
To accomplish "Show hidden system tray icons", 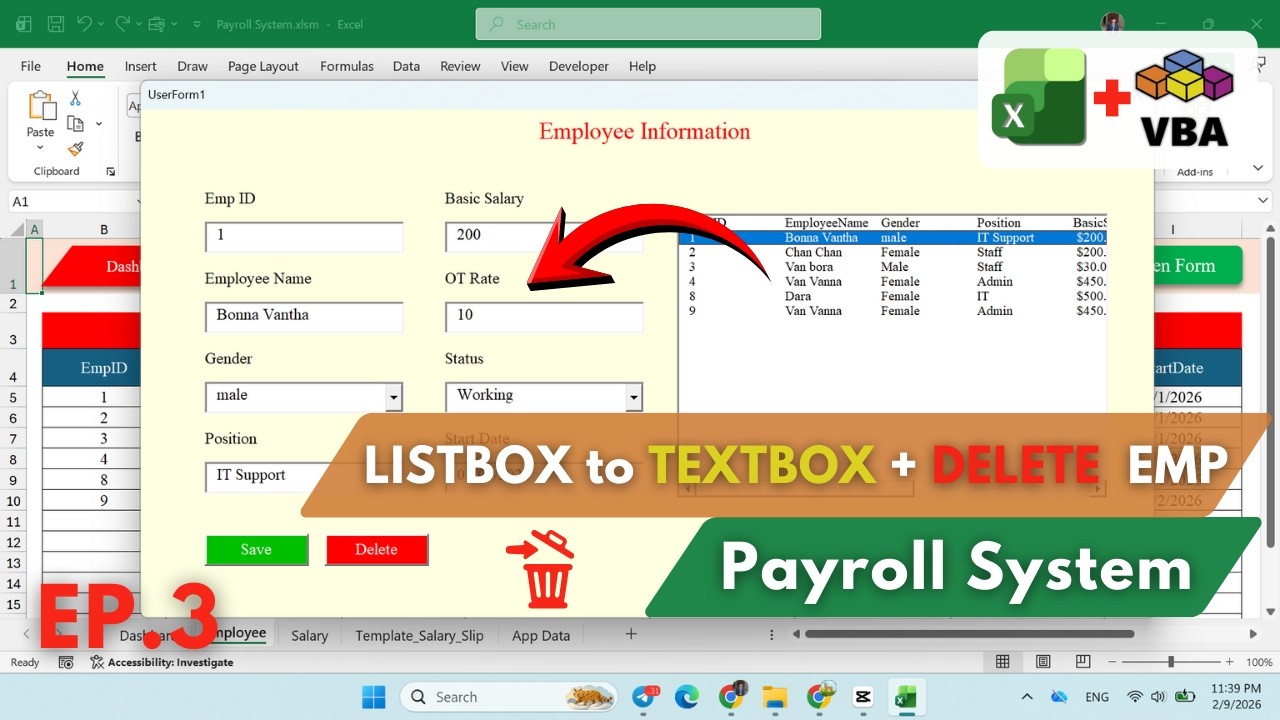I will [1027, 697].
